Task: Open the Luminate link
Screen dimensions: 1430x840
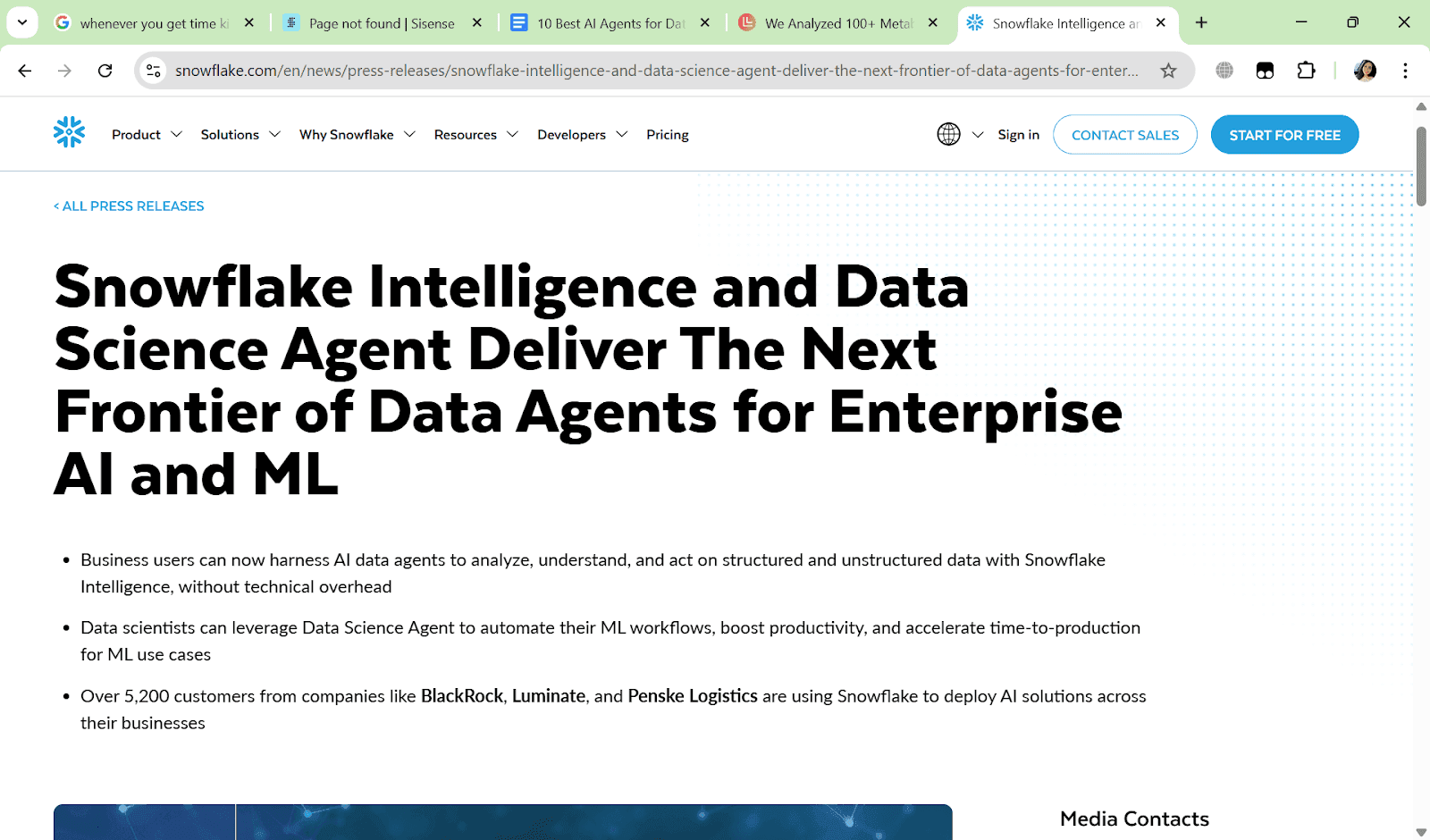Action: point(549,695)
